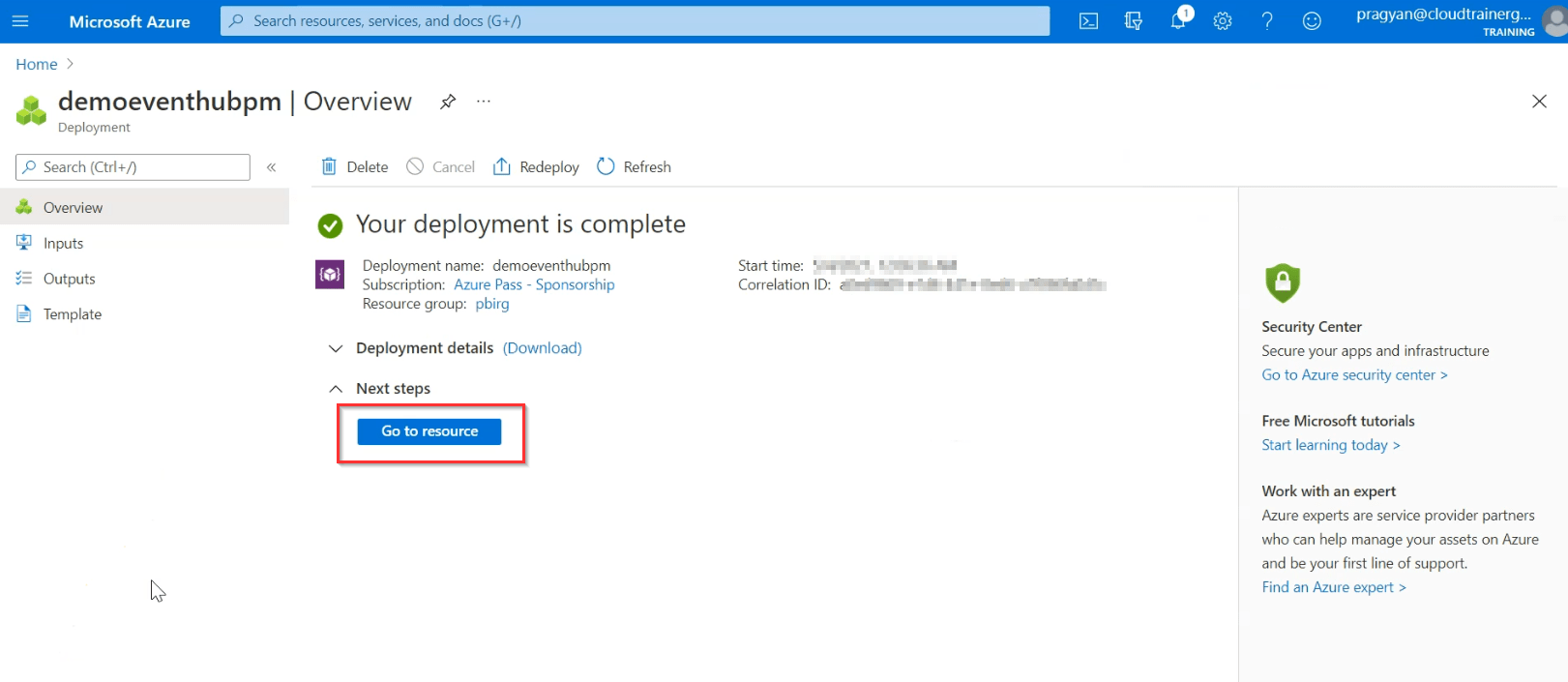The image size is (1568, 682).
Task: Open the pbirg resource group link
Action: (x=491, y=304)
